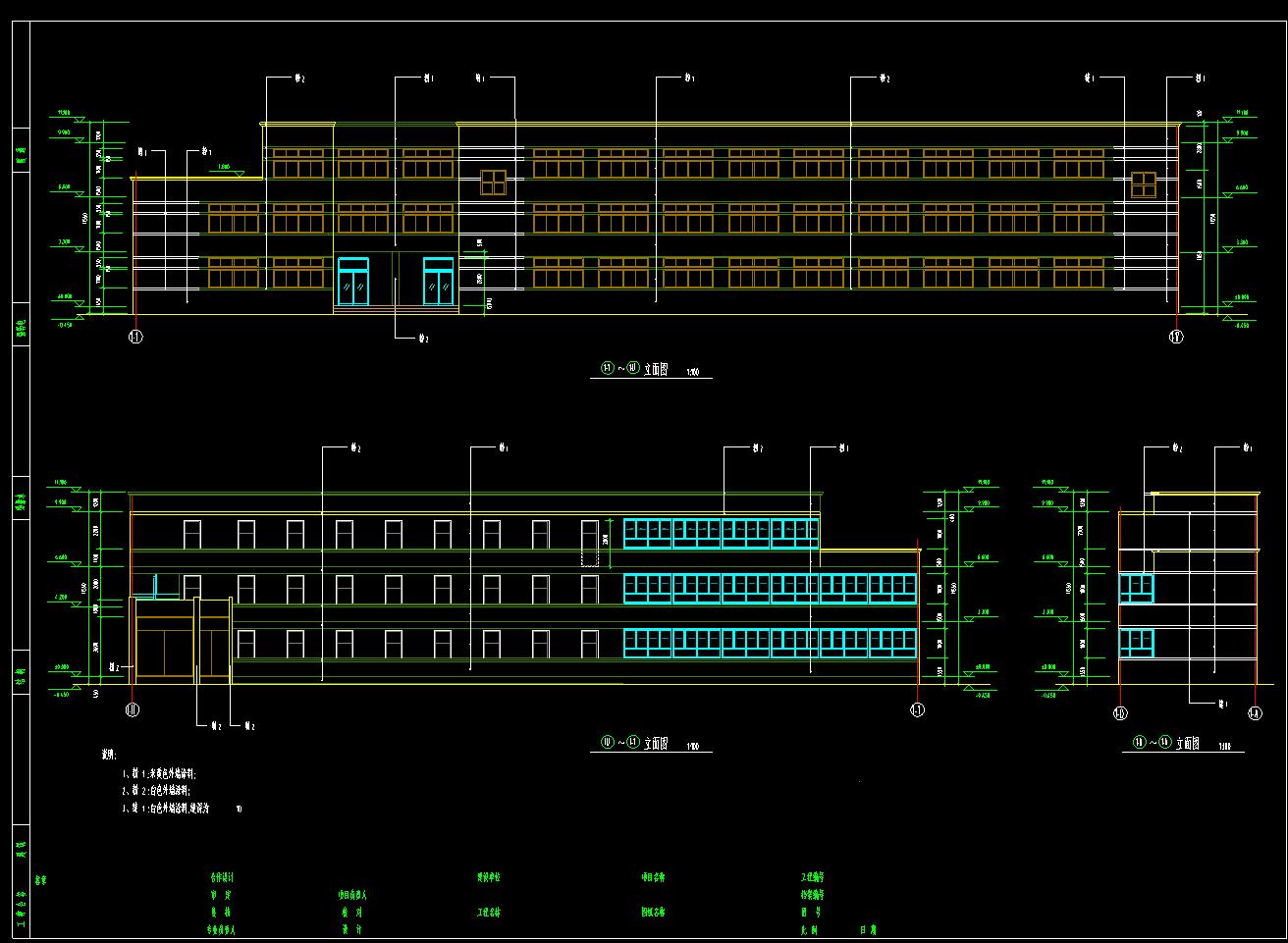The width and height of the screenshot is (1288, 943).
Task: Select the right axis bubble under middle elevation
Action: click(x=917, y=710)
